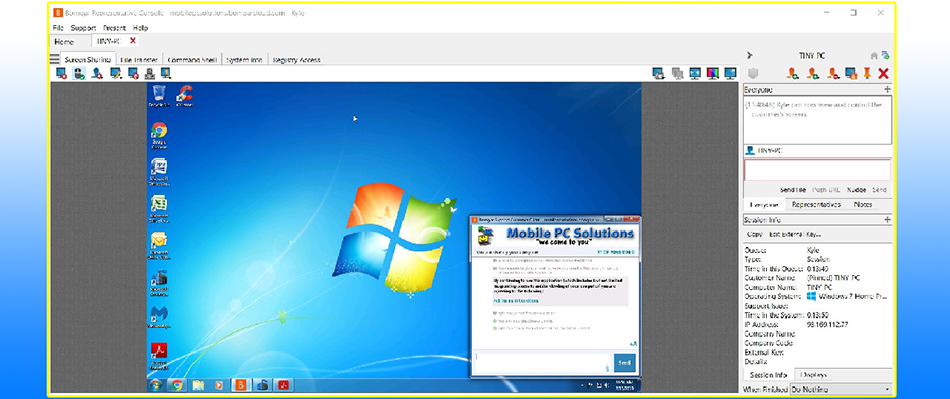Image resolution: width=950 pixels, height=399 pixels.
Task: Click the gray overlapping windows icon
Action: [x=677, y=73]
